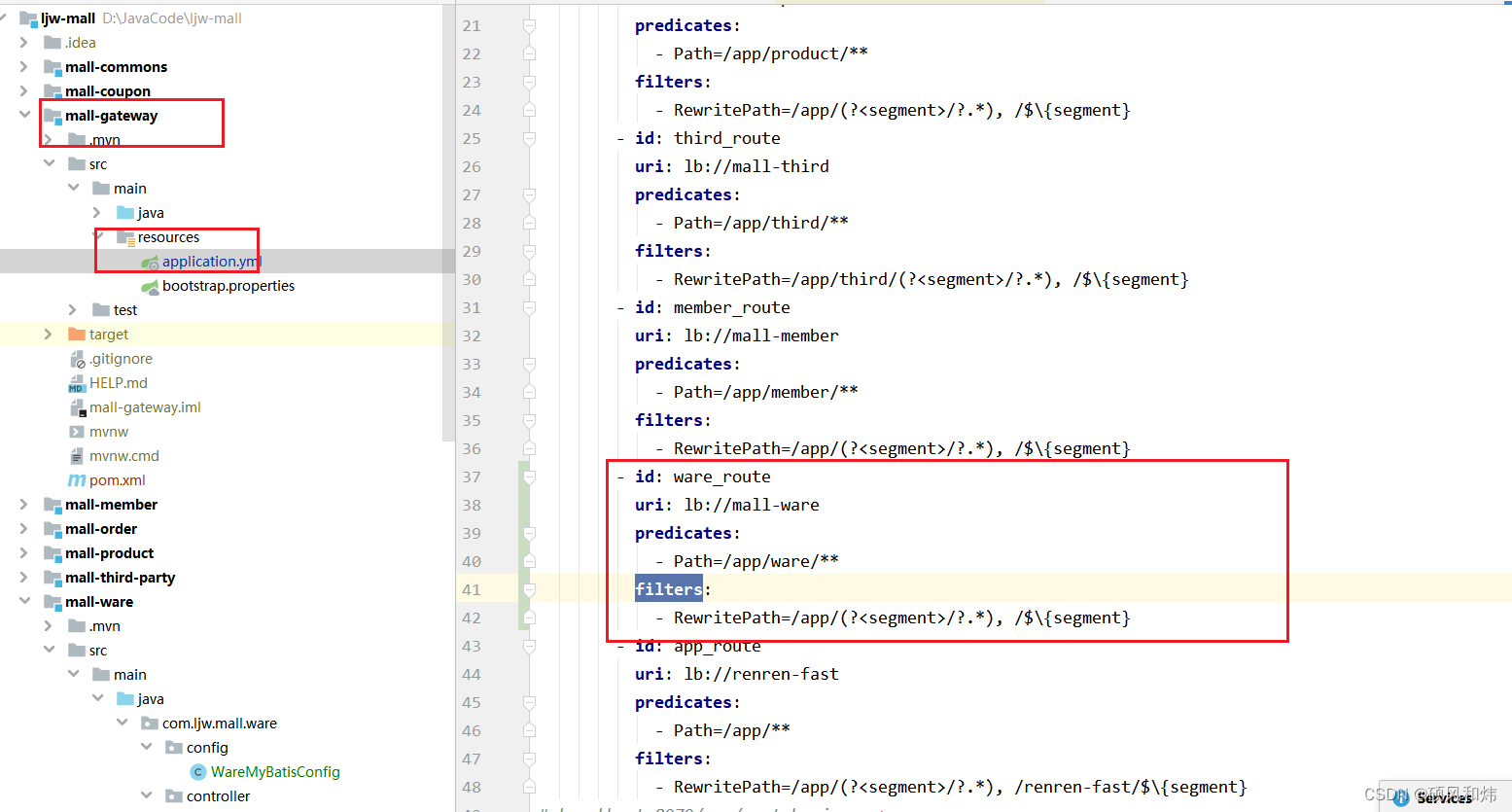The width and height of the screenshot is (1512, 812).
Task: Click the mall-gateway.iml file icon
Action: point(77,407)
